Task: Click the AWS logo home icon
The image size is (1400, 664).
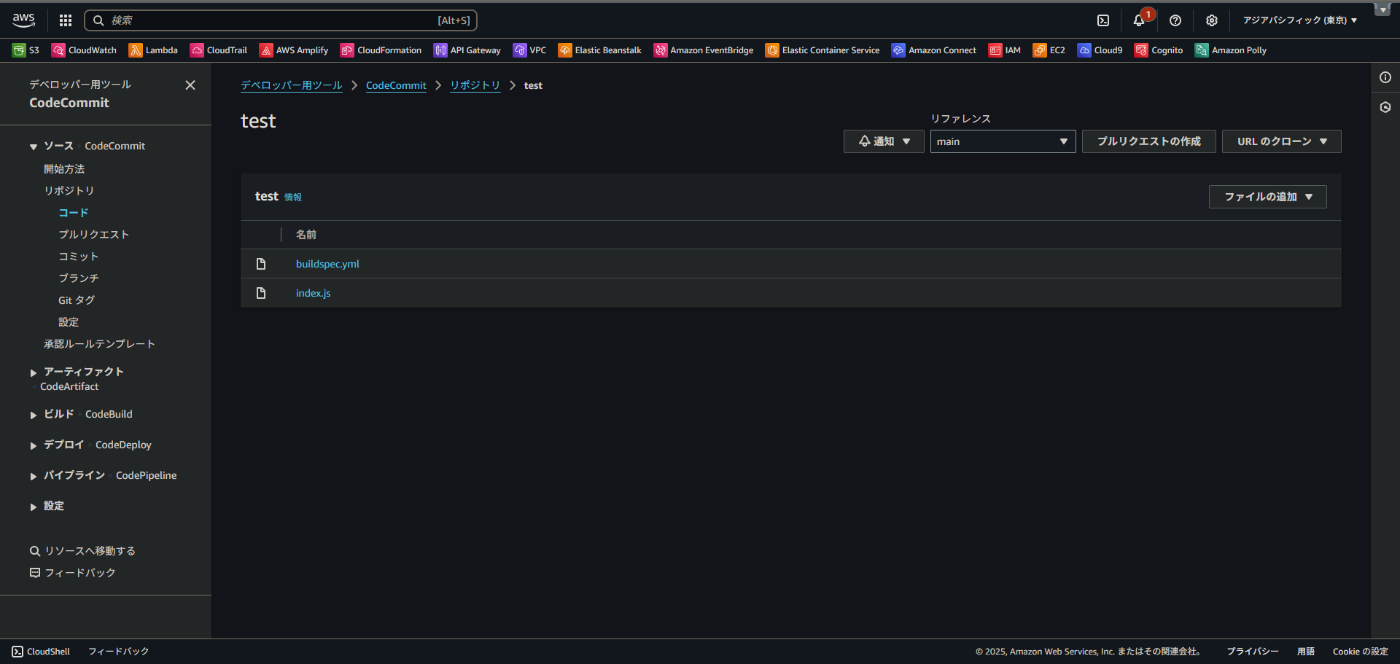Action: (x=23, y=20)
